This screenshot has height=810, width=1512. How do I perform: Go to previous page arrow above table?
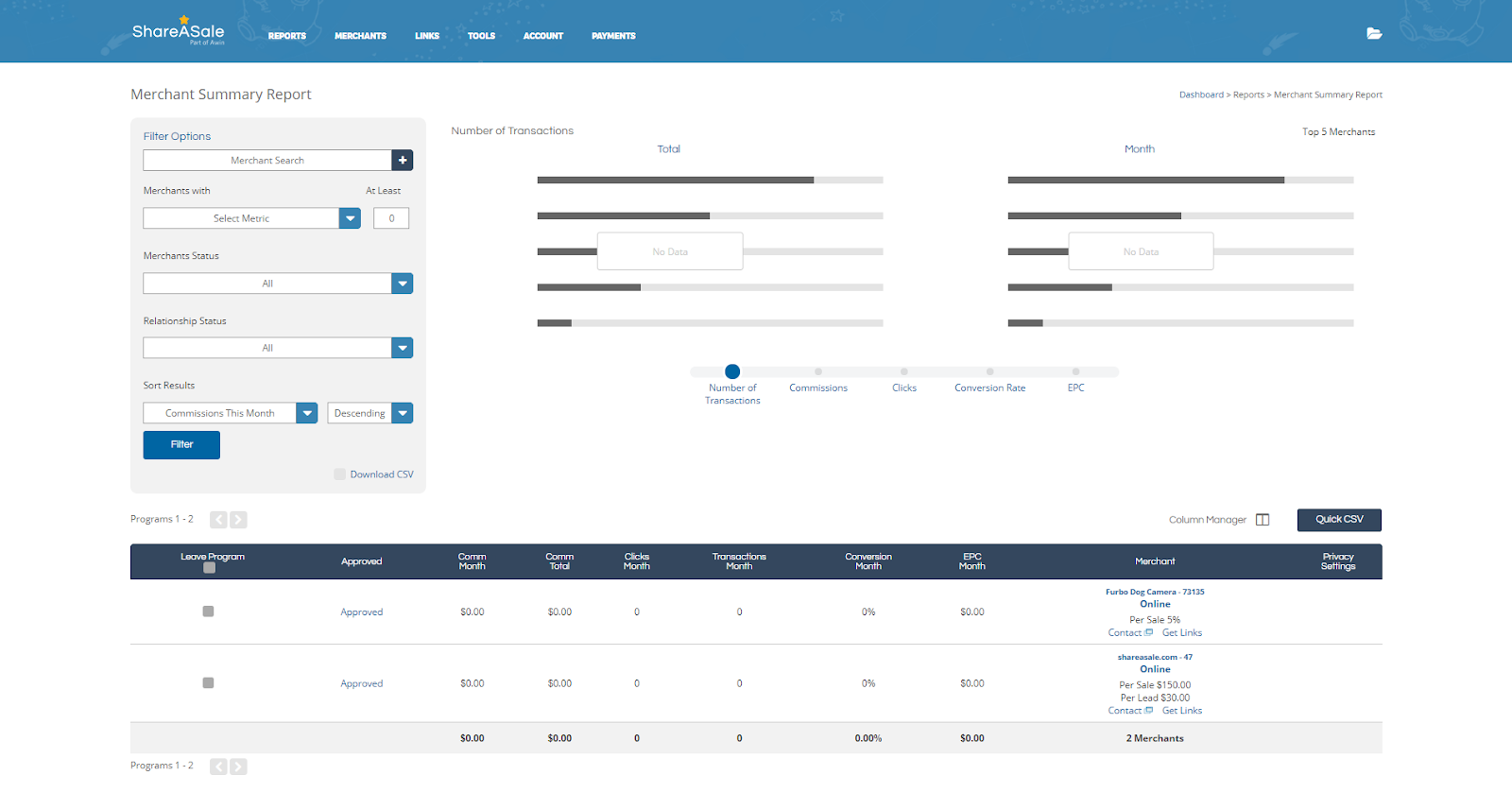coord(218,520)
